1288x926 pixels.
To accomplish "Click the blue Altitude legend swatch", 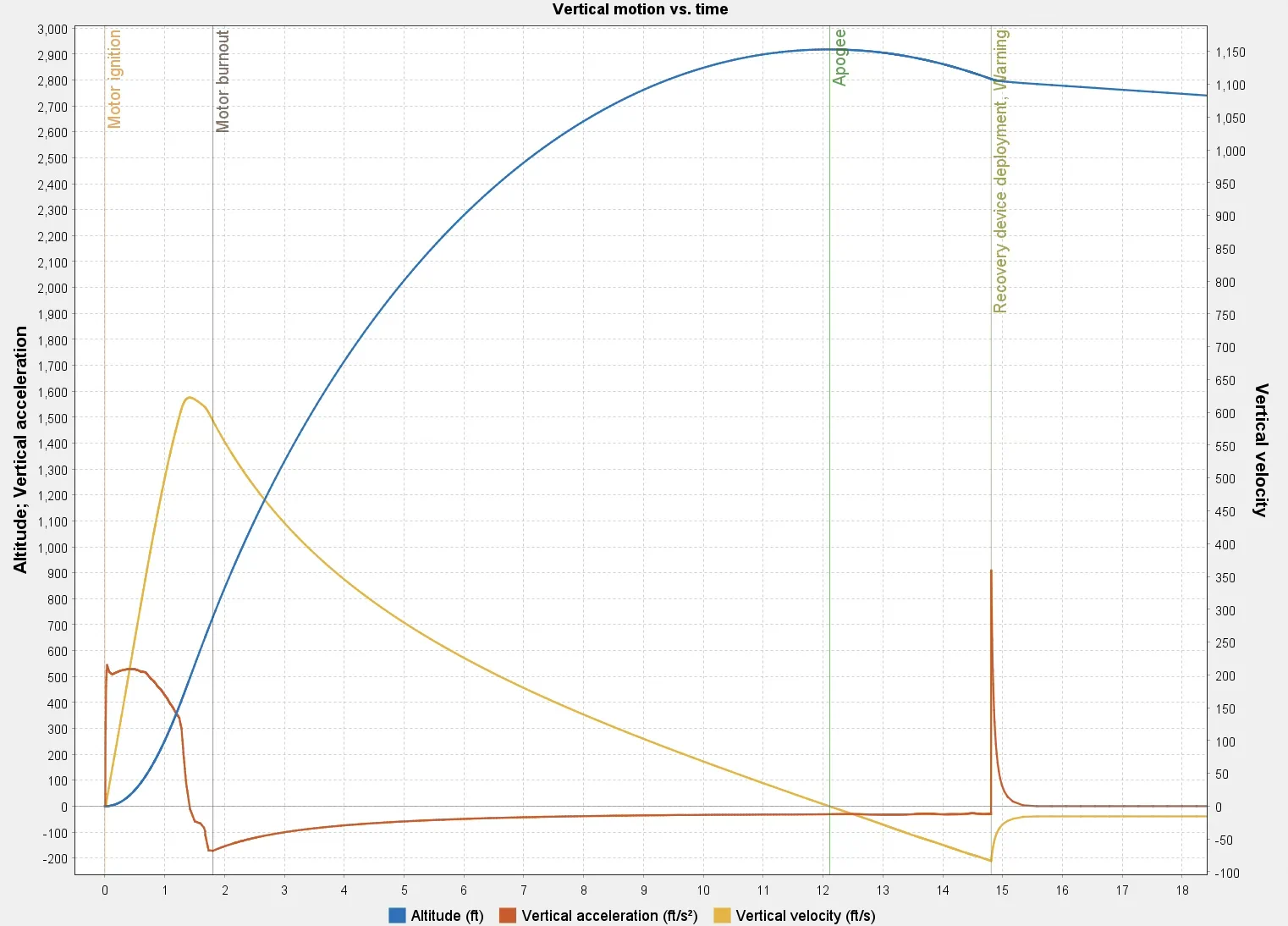I will 397,915.
